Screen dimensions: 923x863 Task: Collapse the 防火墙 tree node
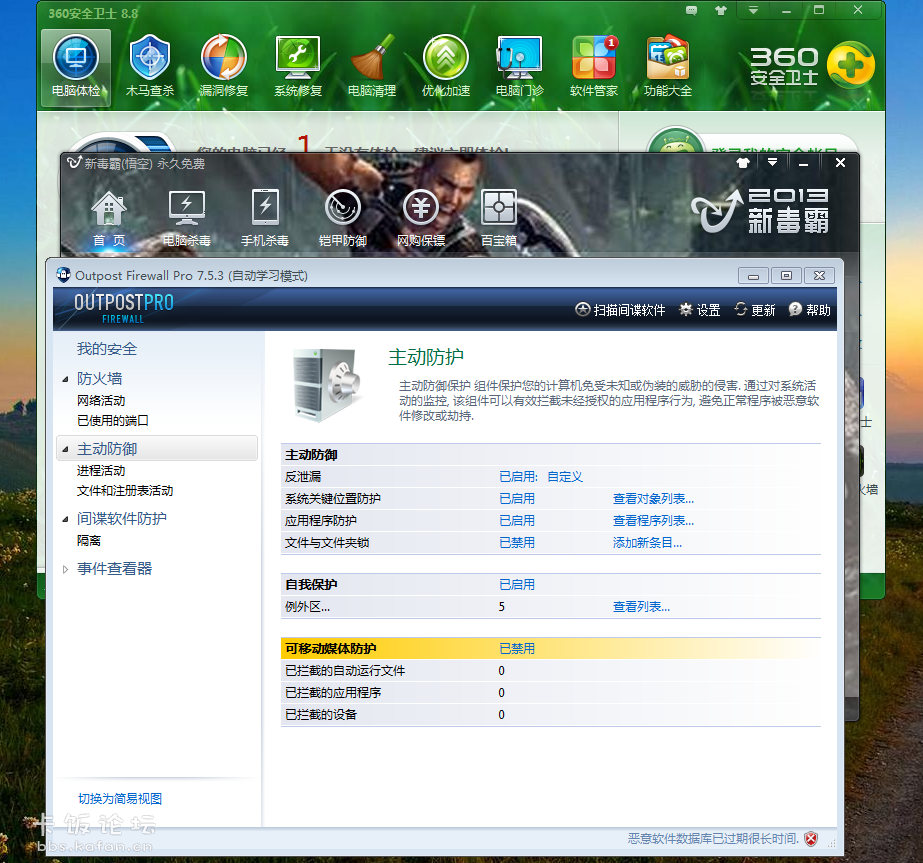(x=65, y=380)
